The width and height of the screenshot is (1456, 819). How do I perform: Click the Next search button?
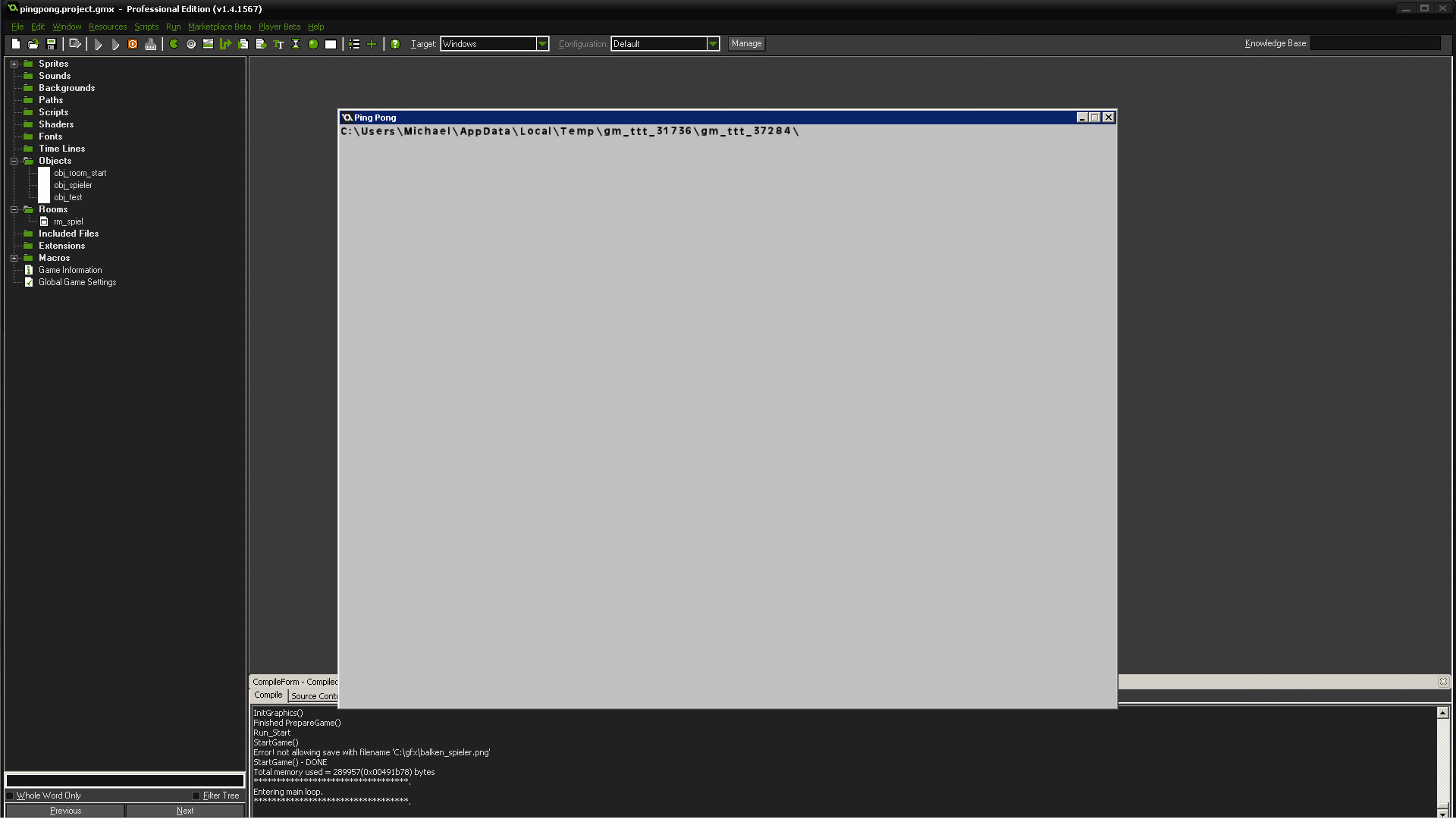185,811
